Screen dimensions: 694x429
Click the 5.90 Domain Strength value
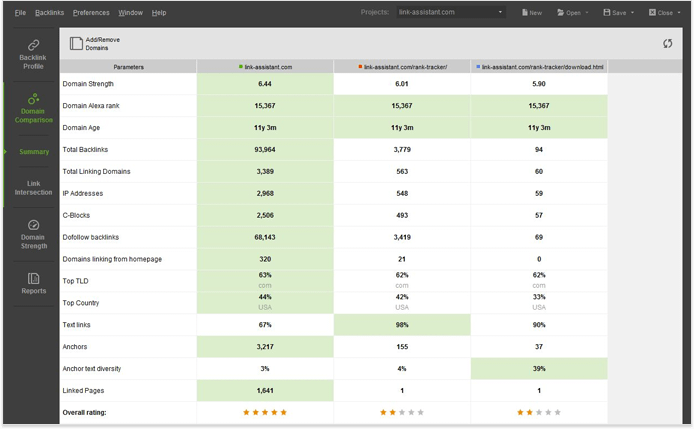coord(539,84)
